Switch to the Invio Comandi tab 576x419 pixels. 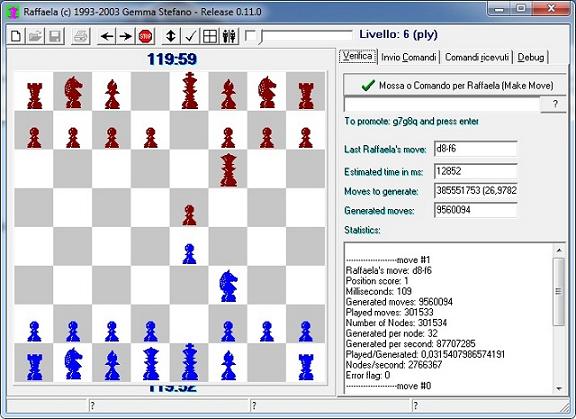pos(408,57)
